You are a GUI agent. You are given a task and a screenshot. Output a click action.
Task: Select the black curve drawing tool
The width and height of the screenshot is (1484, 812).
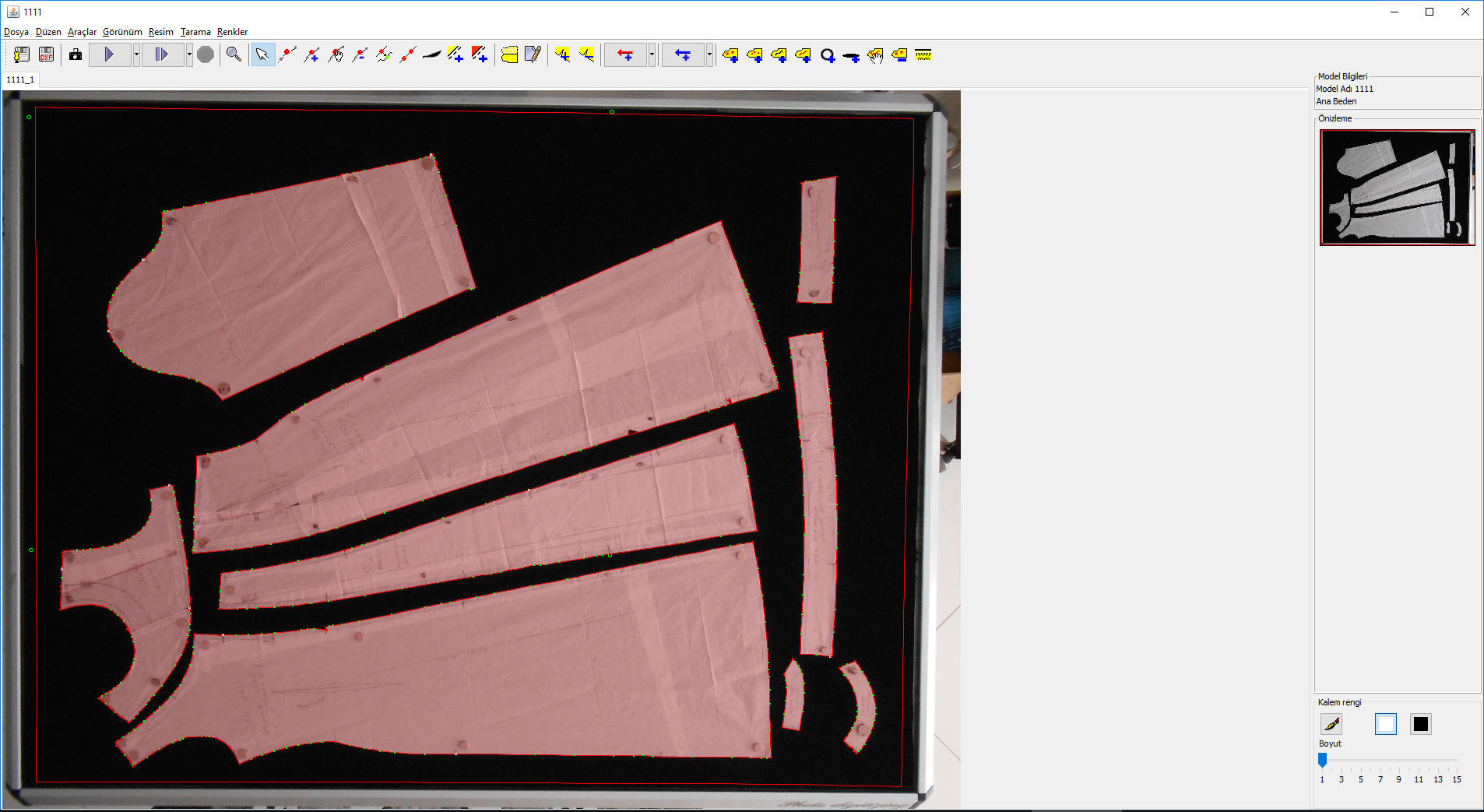[x=431, y=54]
